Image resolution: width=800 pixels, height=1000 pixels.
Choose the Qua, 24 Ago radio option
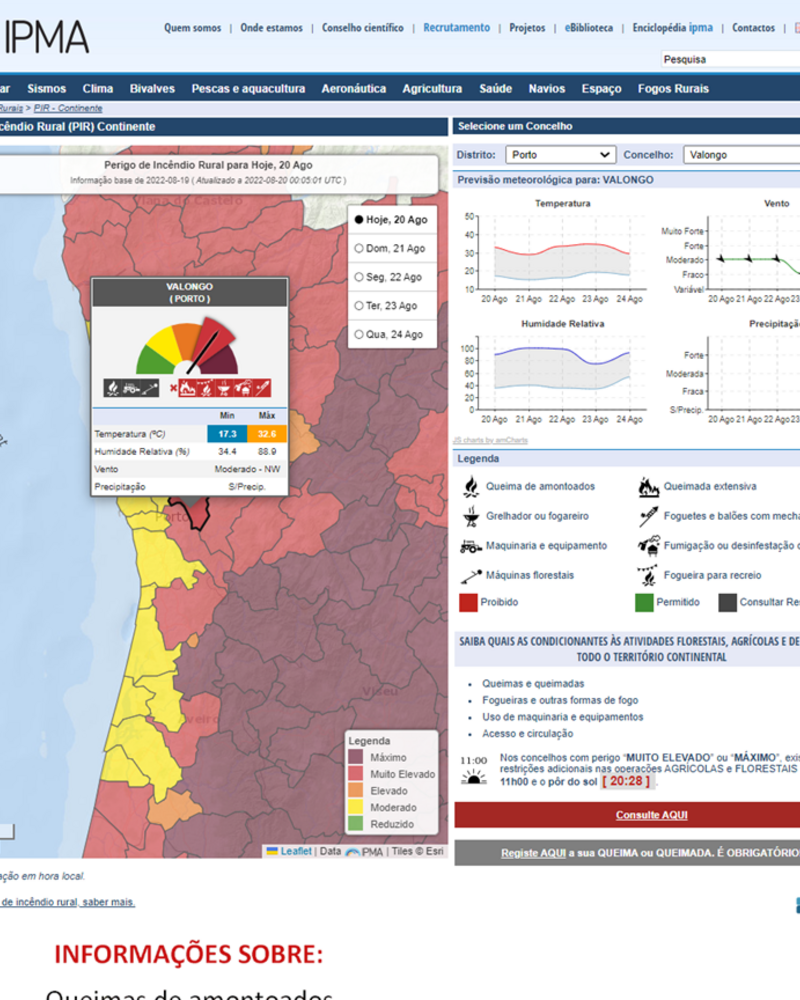pos(359,335)
